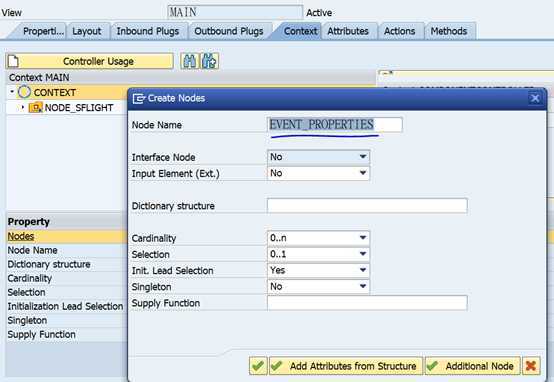Image resolution: width=554 pixels, height=382 pixels.
Task: Click the Node Name property row
Action: click(67, 250)
